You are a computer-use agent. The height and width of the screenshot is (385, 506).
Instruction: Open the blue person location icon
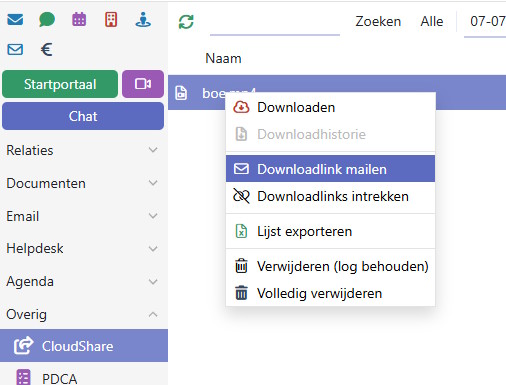pyautogui.click(x=143, y=19)
